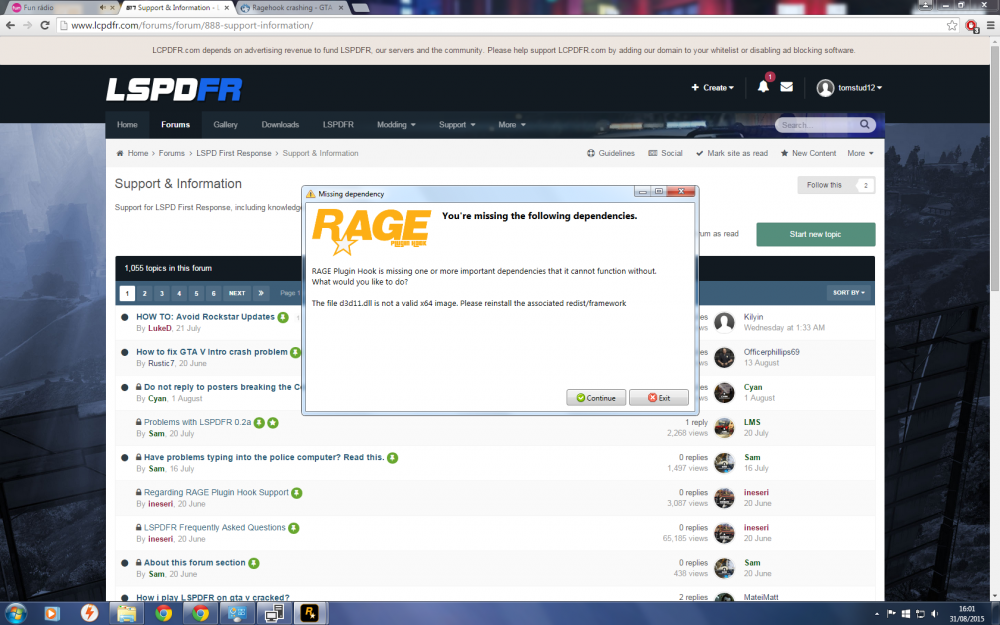The image size is (1000, 625).
Task: Open the Gallery nav item
Action: 225,124
